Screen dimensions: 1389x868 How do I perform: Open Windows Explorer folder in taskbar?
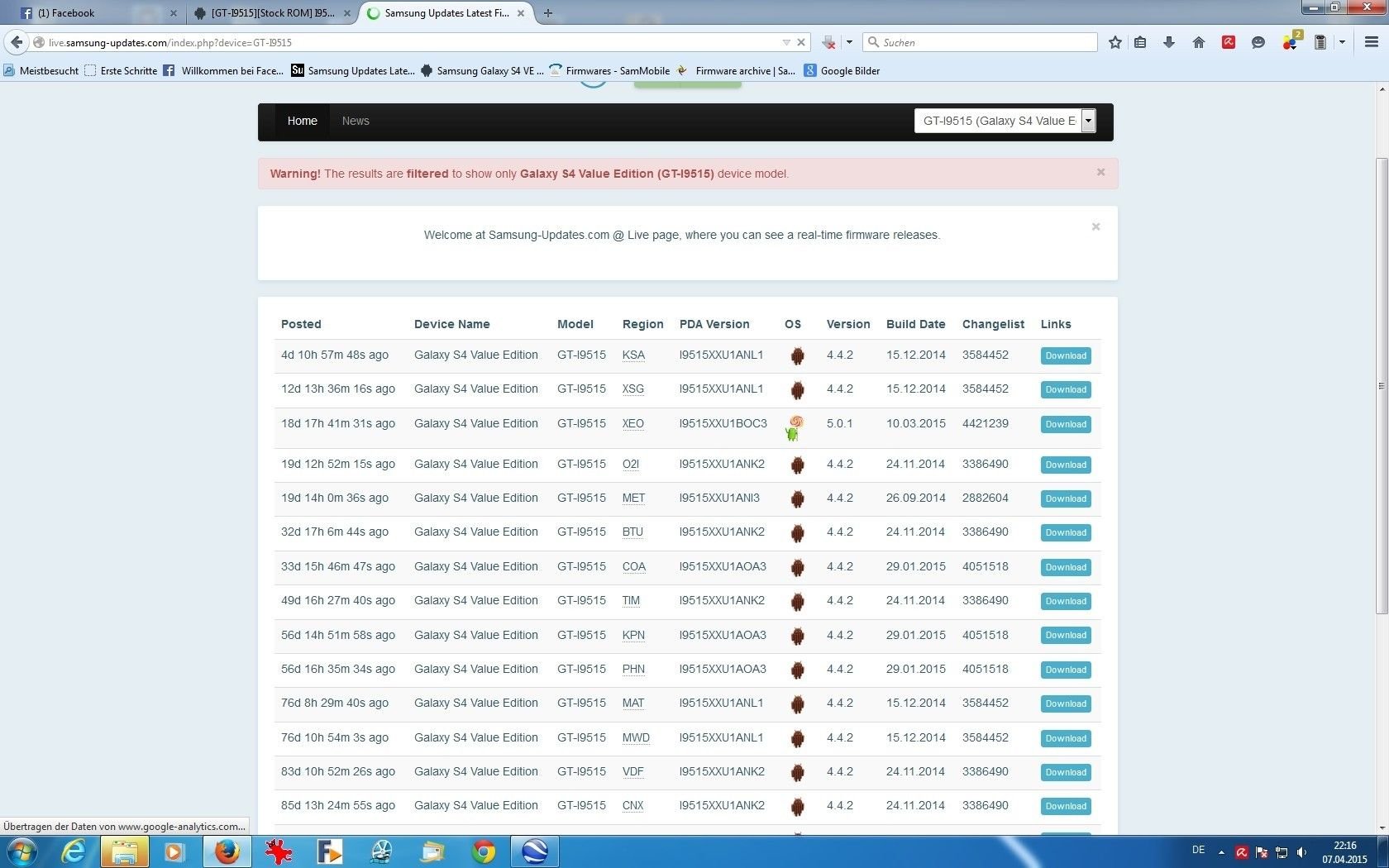pyautogui.click(x=125, y=851)
